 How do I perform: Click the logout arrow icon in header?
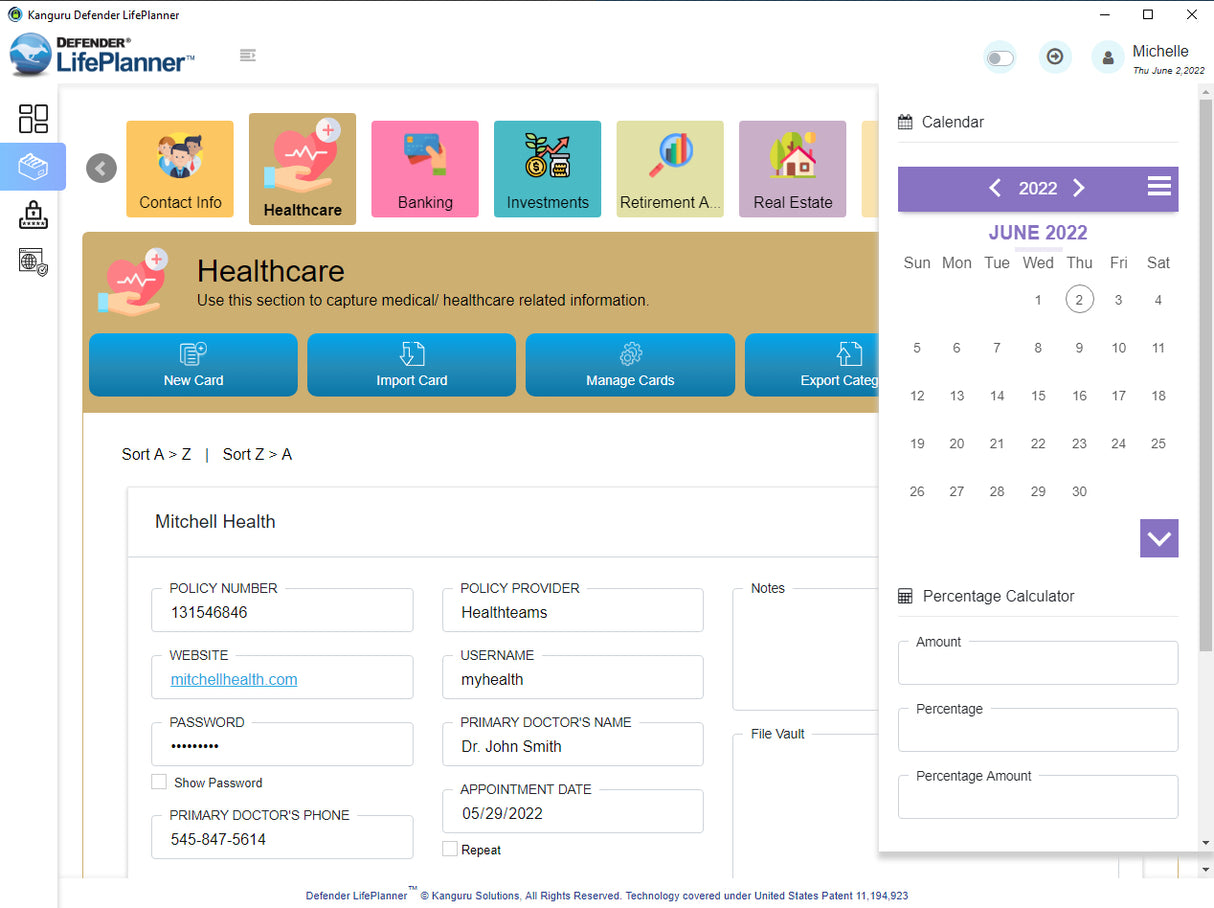1055,57
